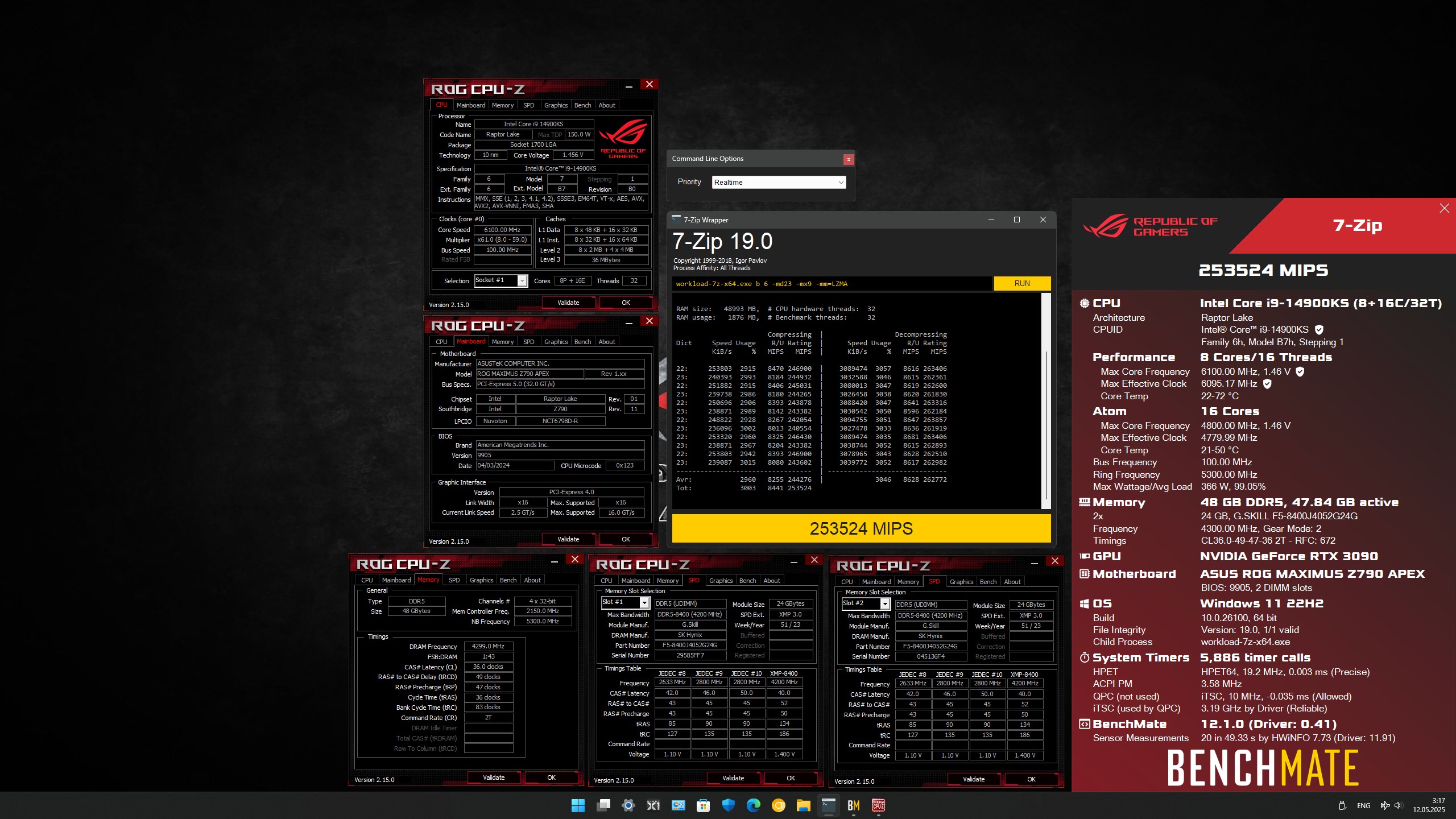The width and height of the screenshot is (1456, 819).
Task: Open the Bench tab in the top CPU-Z window
Action: 582,105
